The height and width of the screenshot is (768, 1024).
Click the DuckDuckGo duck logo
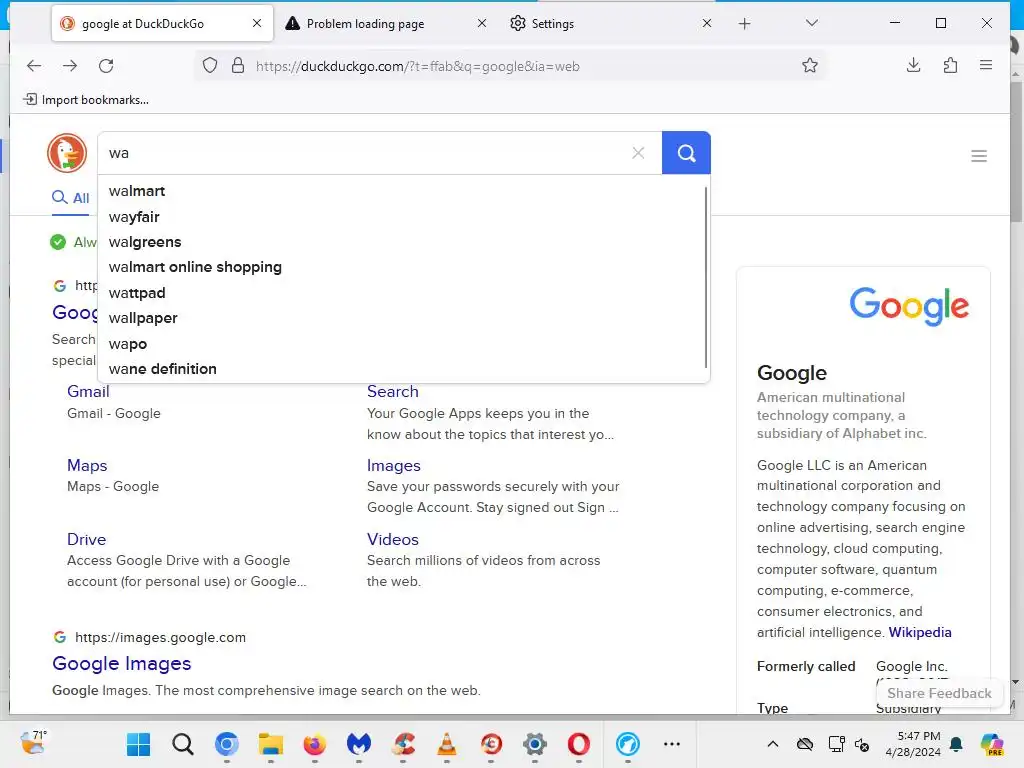[67, 153]
